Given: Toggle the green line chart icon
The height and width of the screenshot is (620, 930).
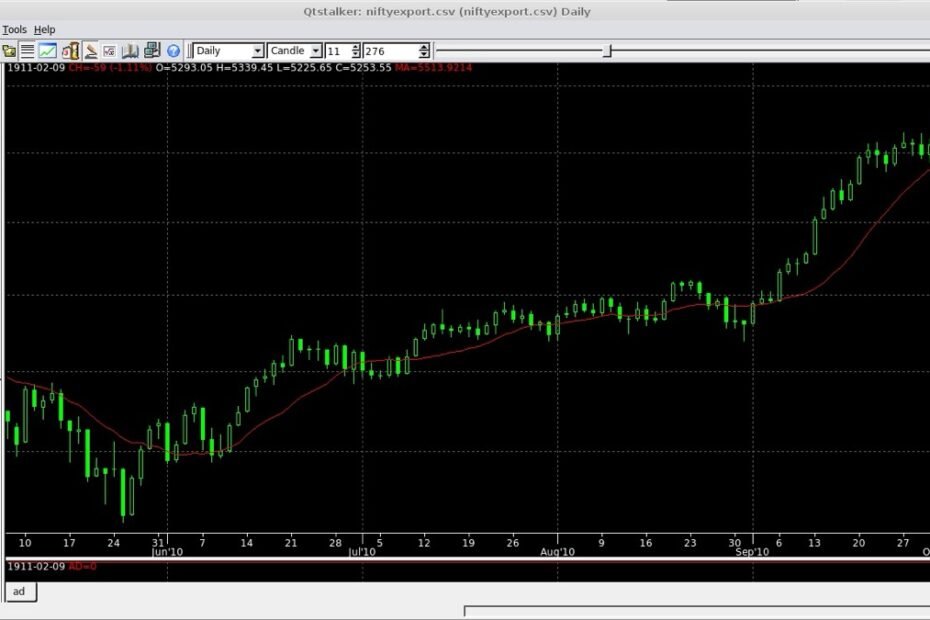Looking at the screenshot, I should point(47,51).
